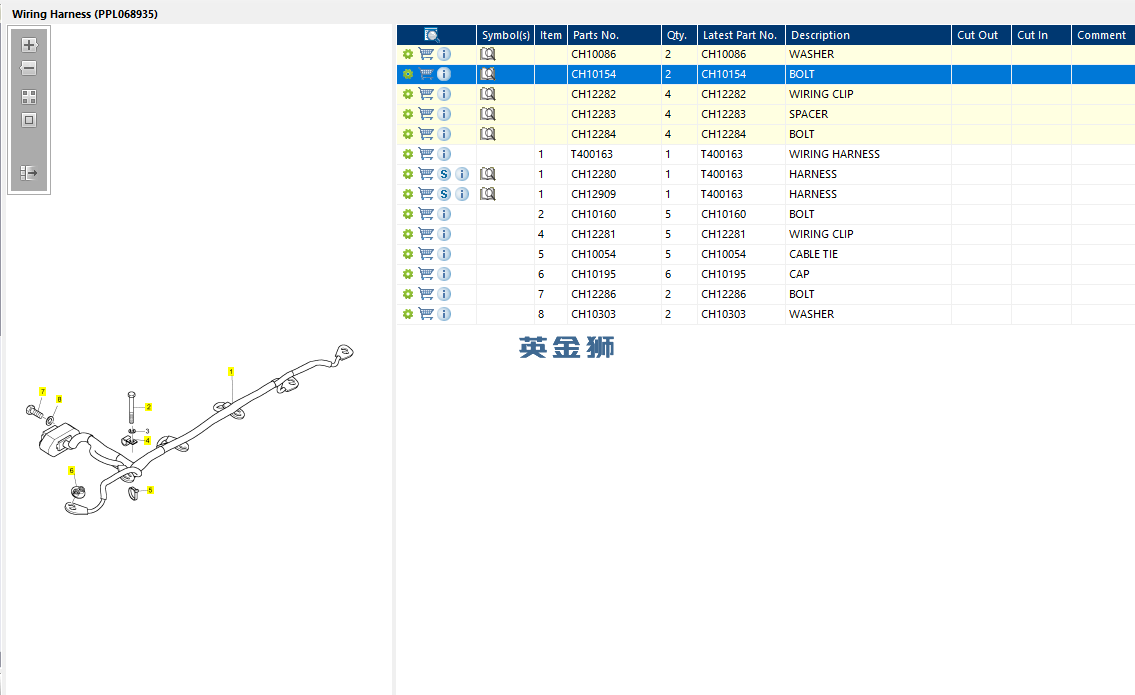Show info for CH10086 washer
The image size is (1135, 695).
[444, 54]
